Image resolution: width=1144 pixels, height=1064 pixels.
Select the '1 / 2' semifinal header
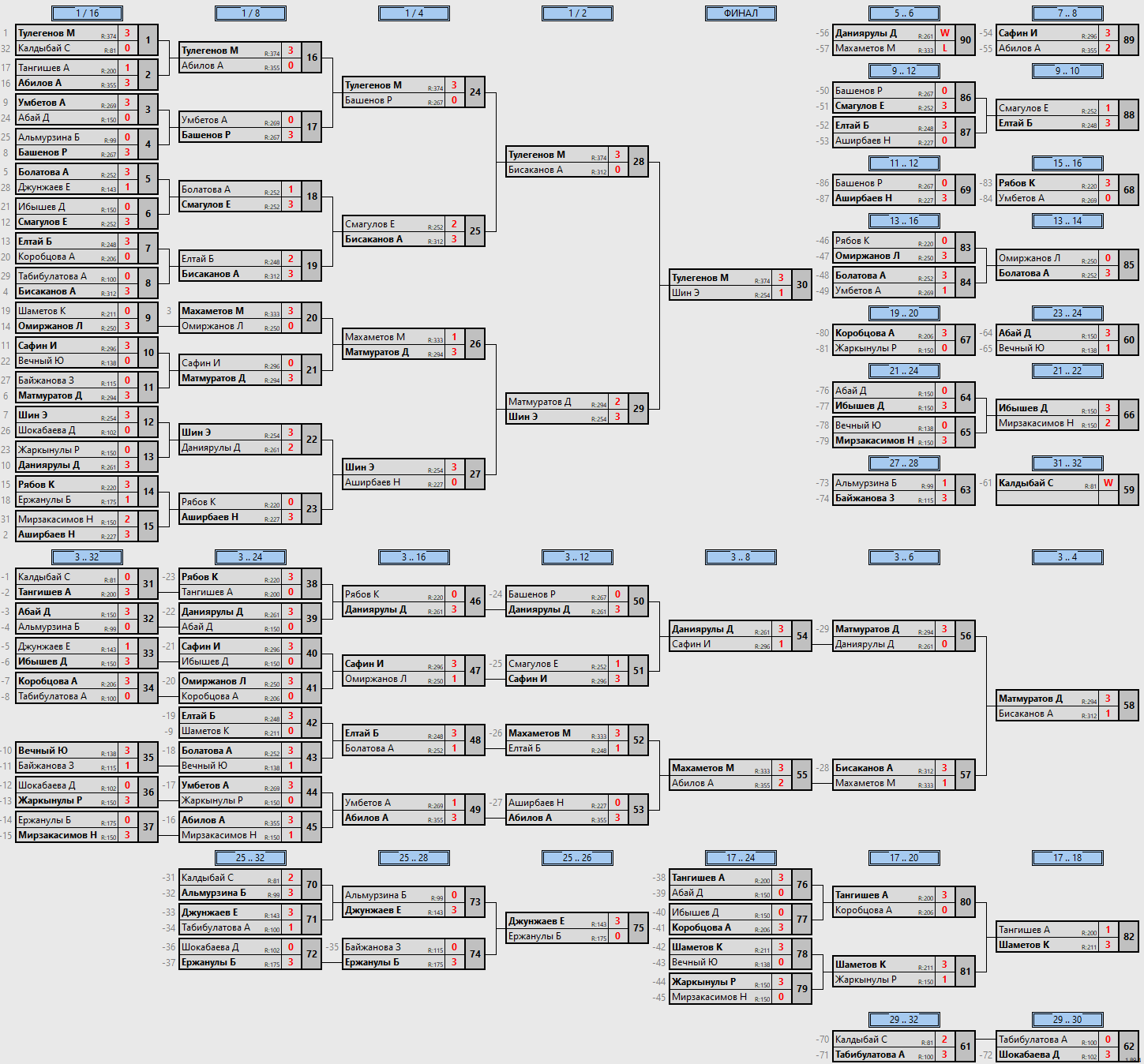(x=577, y=13)
